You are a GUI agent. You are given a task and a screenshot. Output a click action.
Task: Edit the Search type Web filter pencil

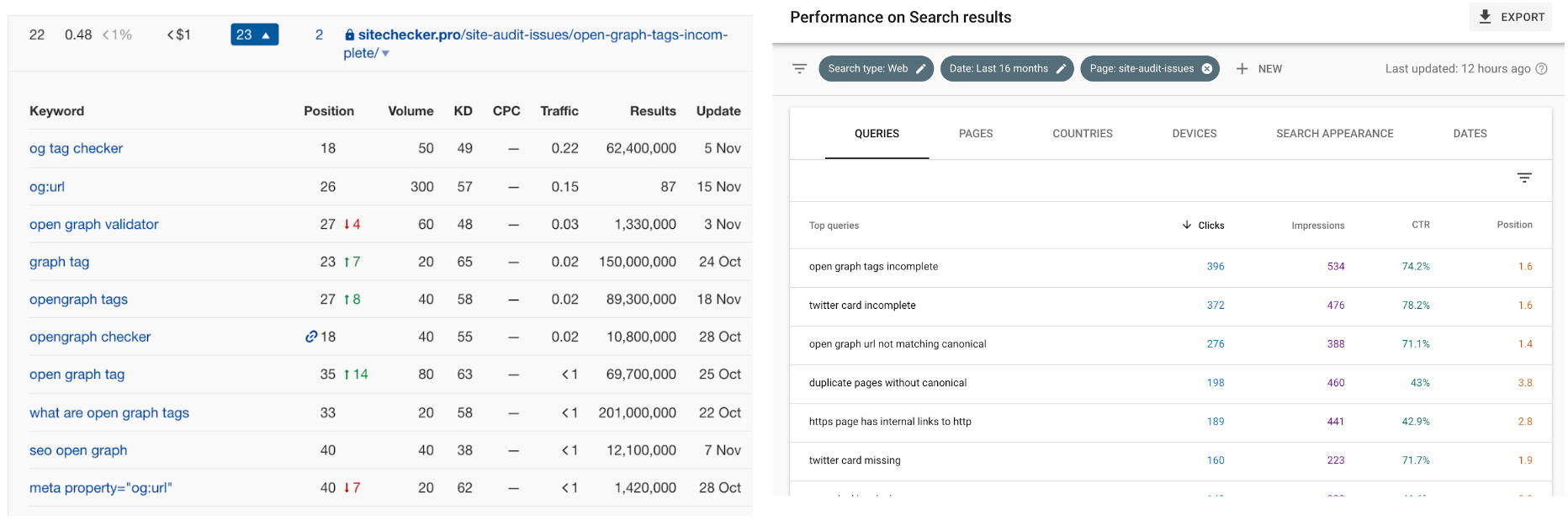[921, 69]
